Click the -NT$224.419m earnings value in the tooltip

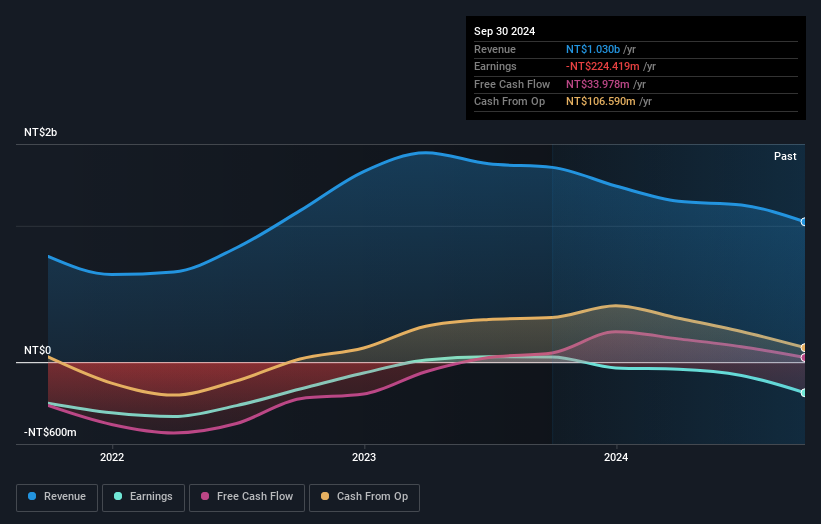click(603, 66)
